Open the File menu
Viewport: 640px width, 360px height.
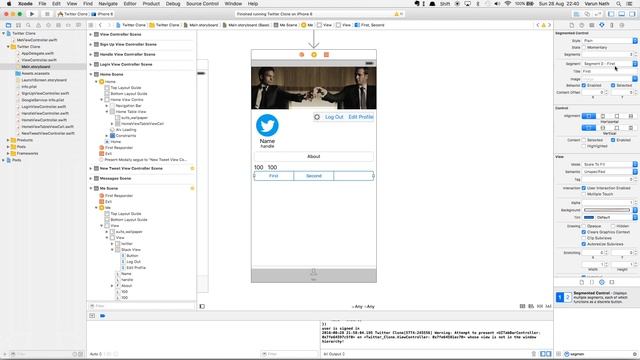coord(42,4)
